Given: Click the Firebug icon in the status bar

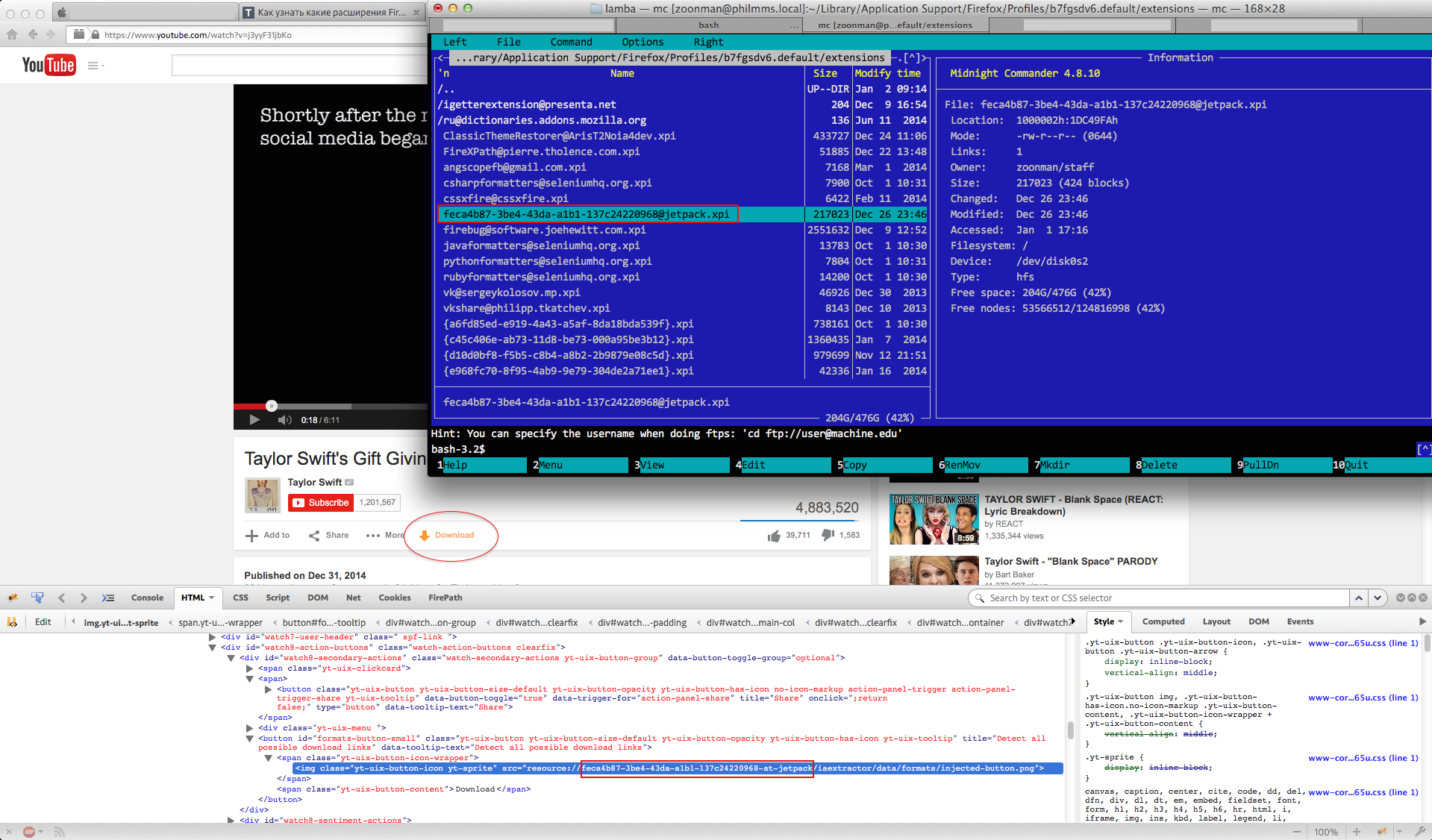Looking at the screenshot, I should [x=1382, y=832].
